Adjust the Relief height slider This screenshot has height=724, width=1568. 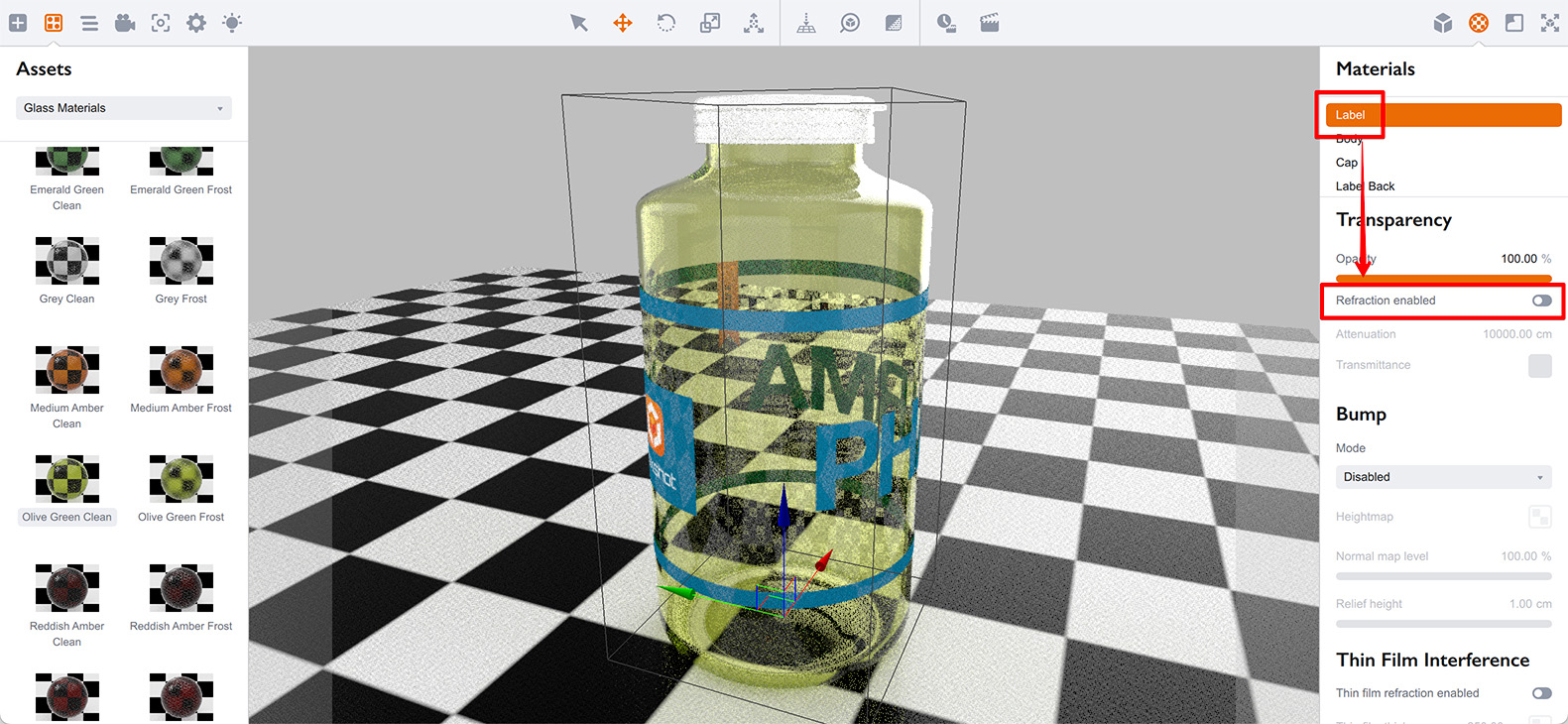[x=1443, y=624]
